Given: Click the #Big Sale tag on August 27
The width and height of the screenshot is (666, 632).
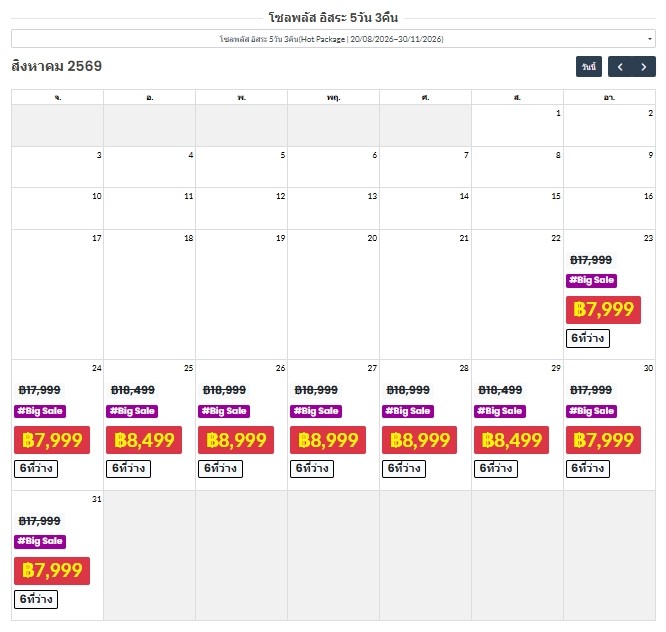Looking at the screenshot, I should pyautogui.click(x=315, y=411).
